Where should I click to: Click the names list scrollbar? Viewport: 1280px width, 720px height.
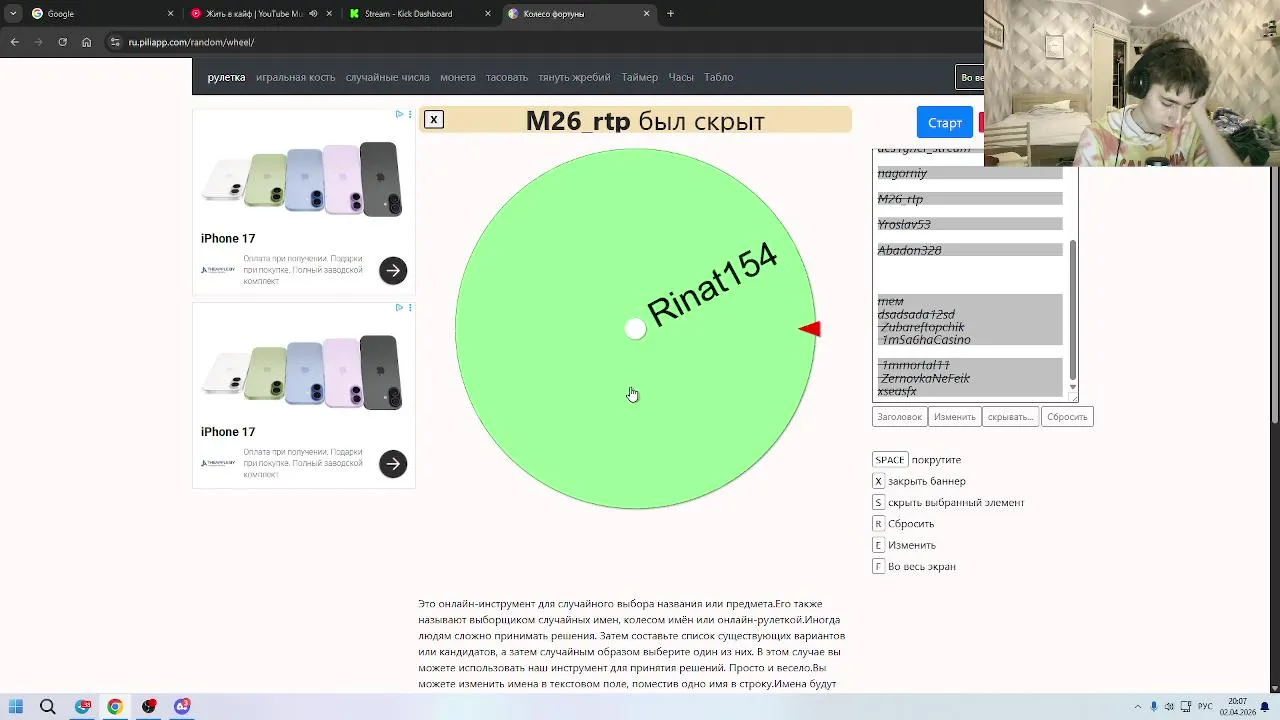click(x=1073, y=310)
